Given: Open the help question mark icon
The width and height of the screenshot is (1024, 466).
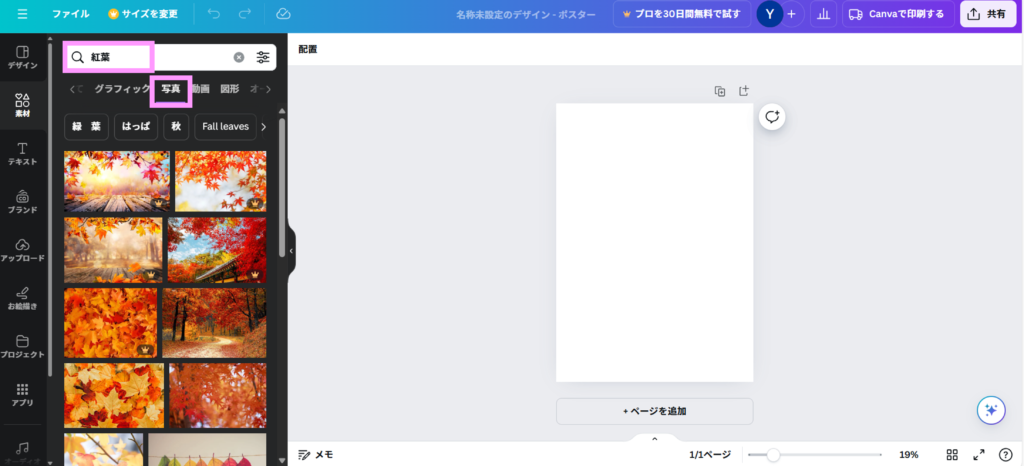Looking at the screenshot, I should click(x=1005, y=454).
